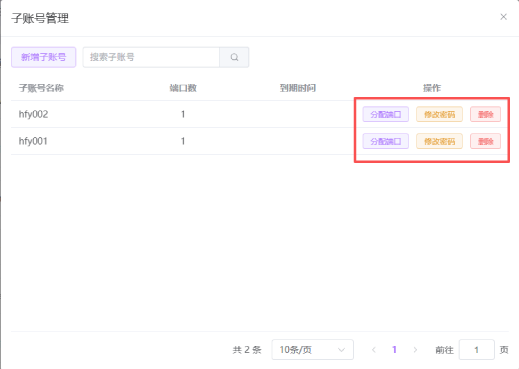Close the 子账号管理 dialog
Viewport: 519px width, 369px height.
tap(503, 17)
